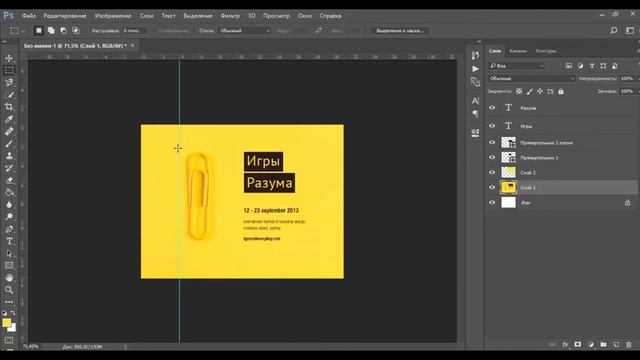Switch to the Каналы tab
This screenshot has width=640, height=360.
point(518,51)
